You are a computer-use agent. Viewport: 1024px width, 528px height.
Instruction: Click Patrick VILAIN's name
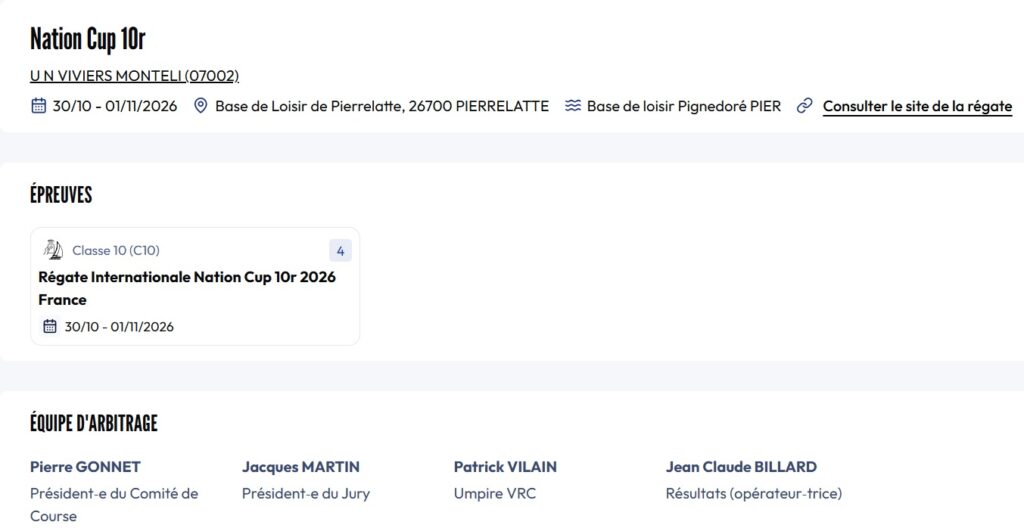point(505,467)
